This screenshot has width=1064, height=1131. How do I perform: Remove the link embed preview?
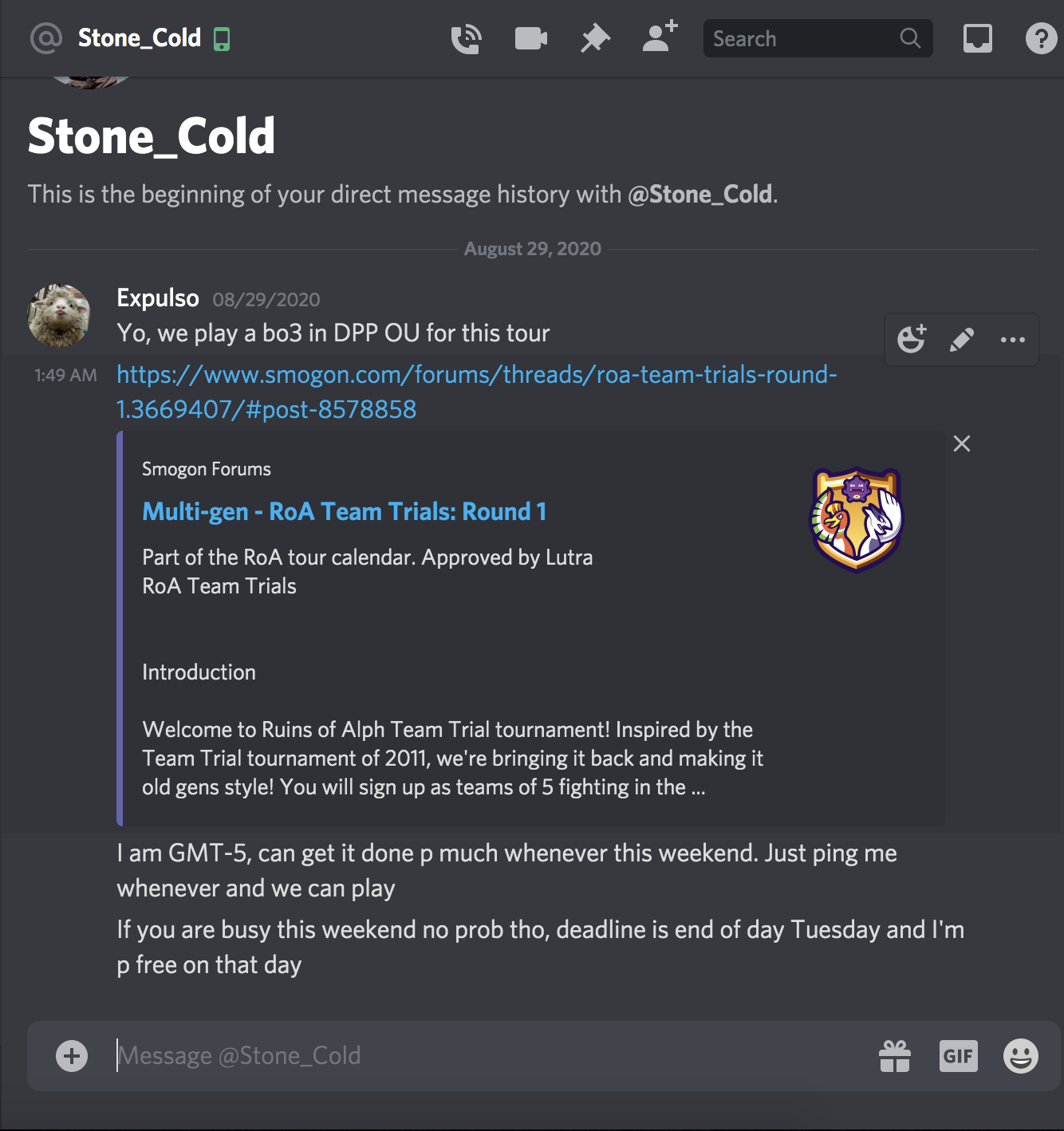961,443
